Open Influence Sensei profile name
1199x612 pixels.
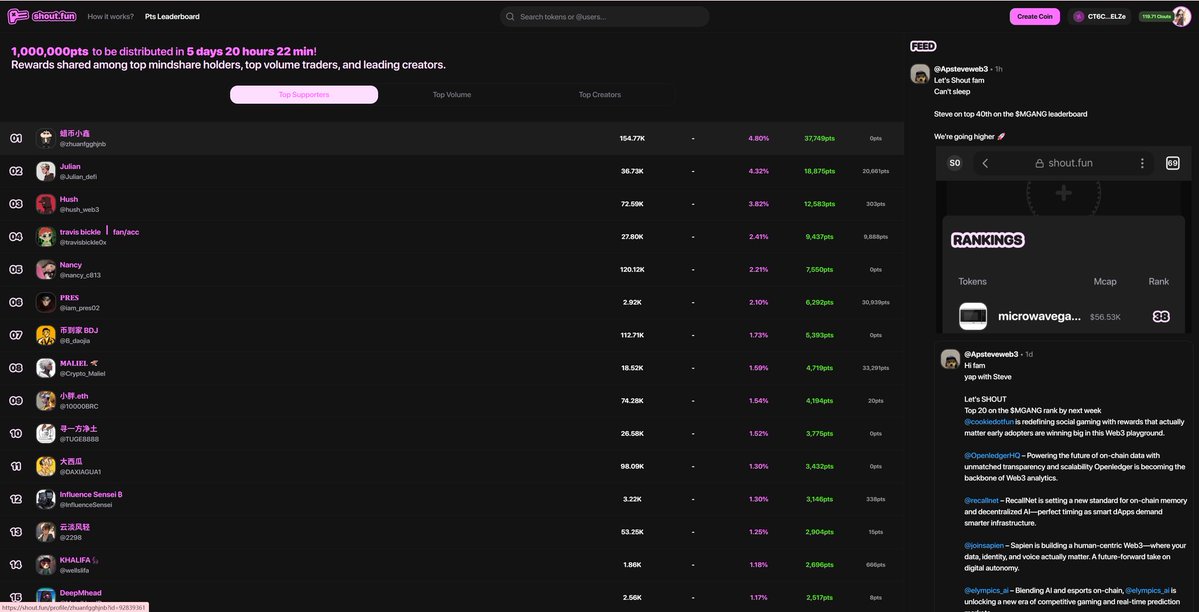[x=91, y=494]
